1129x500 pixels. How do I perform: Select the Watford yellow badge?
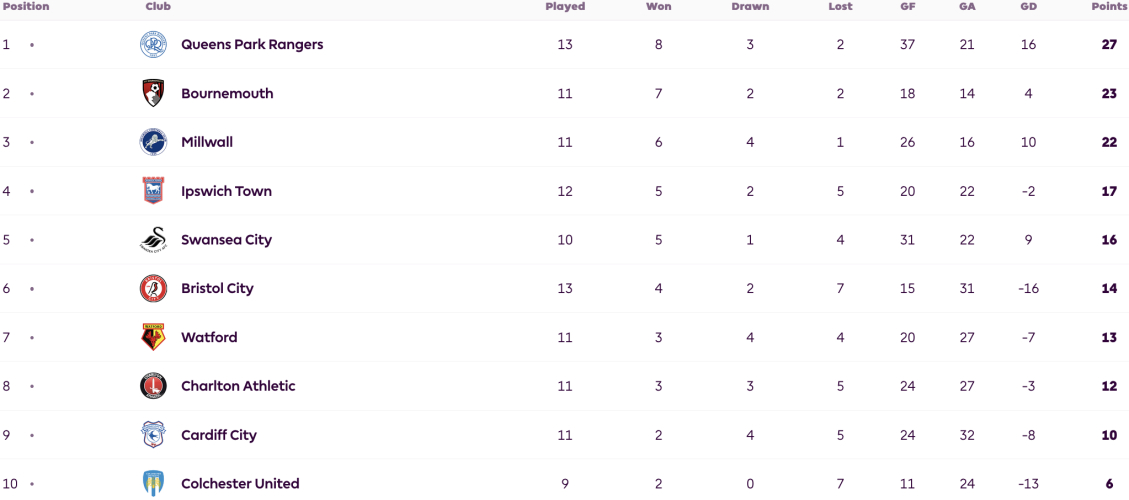(x=153, y=337)
